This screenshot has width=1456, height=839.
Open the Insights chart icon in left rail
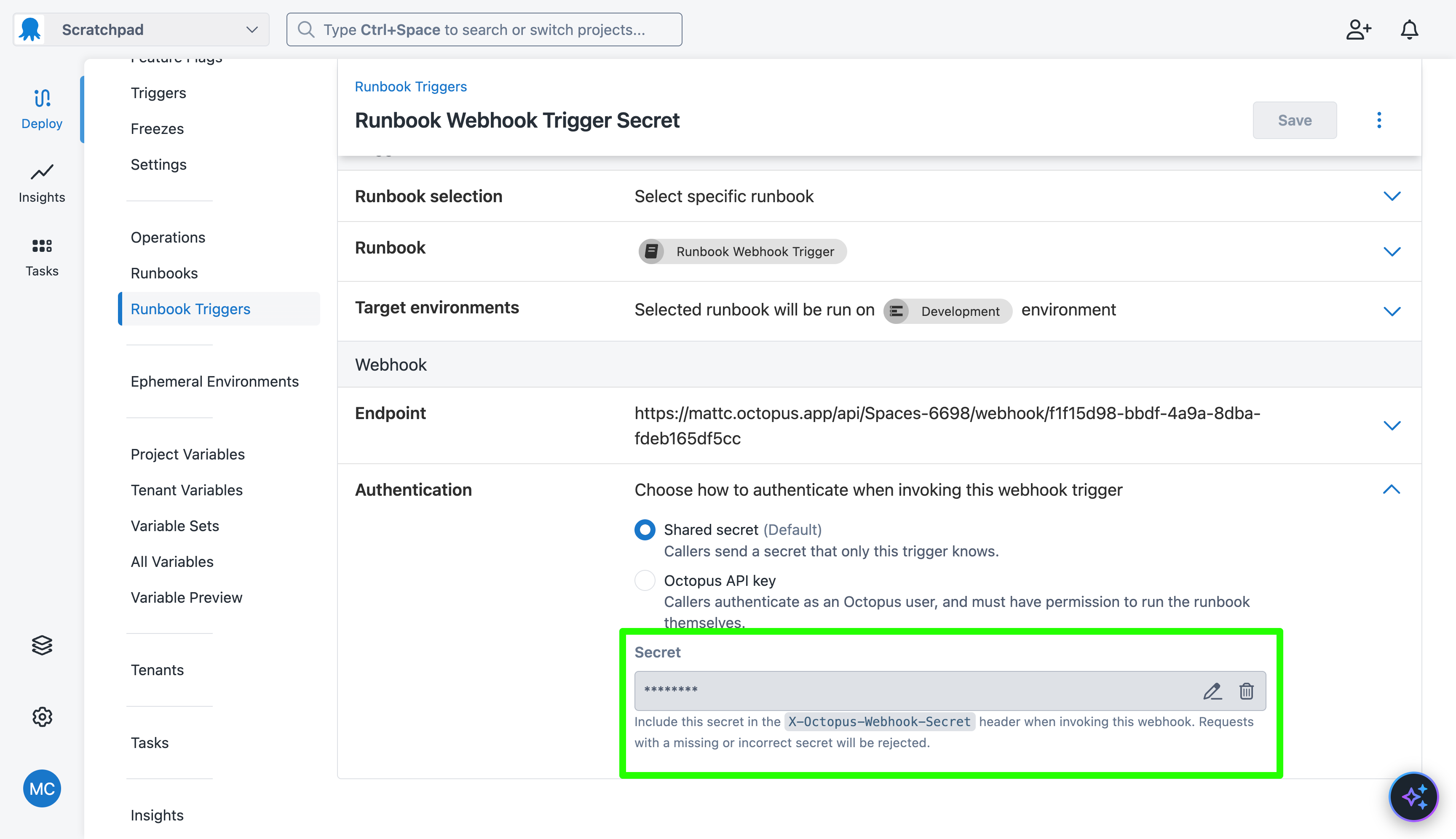pos(42,172)
